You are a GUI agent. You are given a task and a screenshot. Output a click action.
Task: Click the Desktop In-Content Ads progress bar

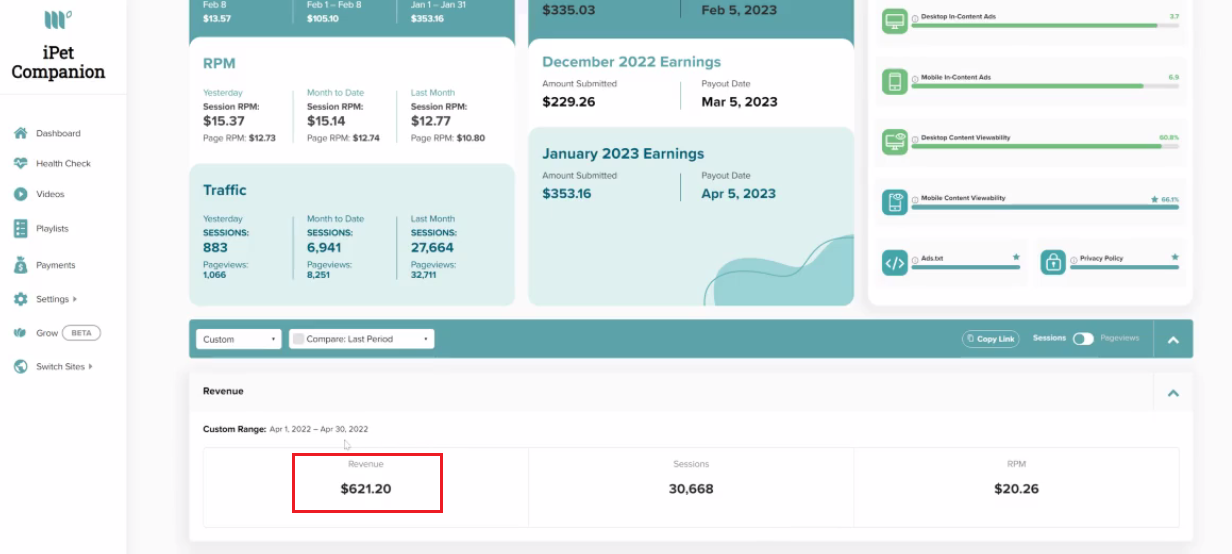(1045, 25)
